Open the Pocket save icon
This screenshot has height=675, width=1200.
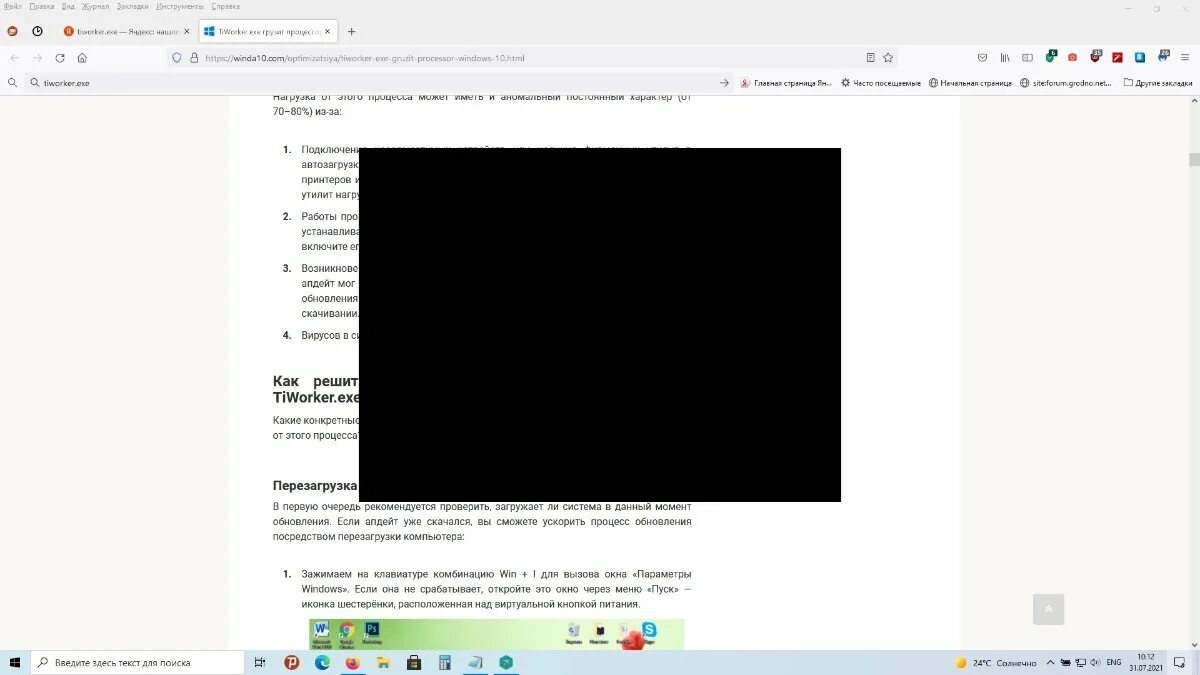pyautogui.click(x=982, y=58)
